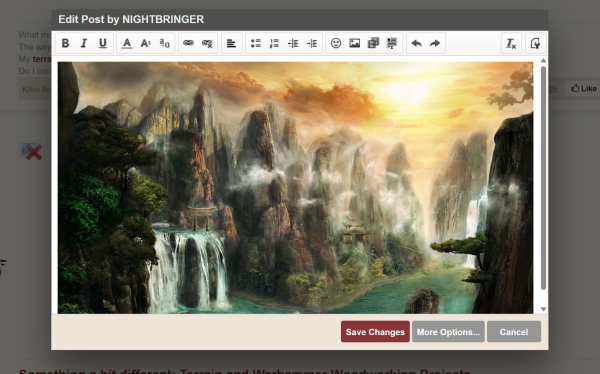The width and height of the screenshot is (600, 374).
Task: Insert a link with the chain icon
Action: [x=188, y=43]
